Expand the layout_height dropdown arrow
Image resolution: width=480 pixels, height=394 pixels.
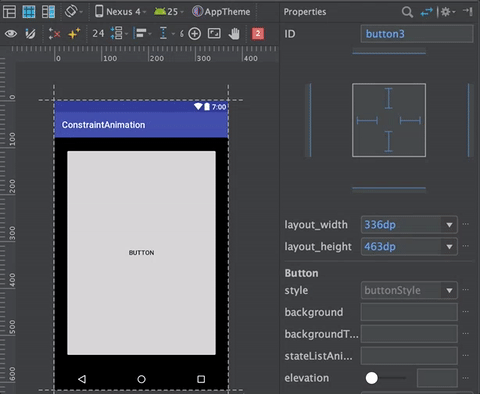coord(449,247)
